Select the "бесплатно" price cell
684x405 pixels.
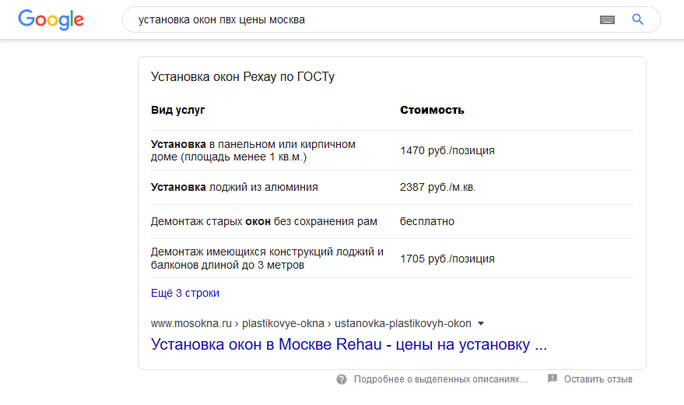point(427,221)
